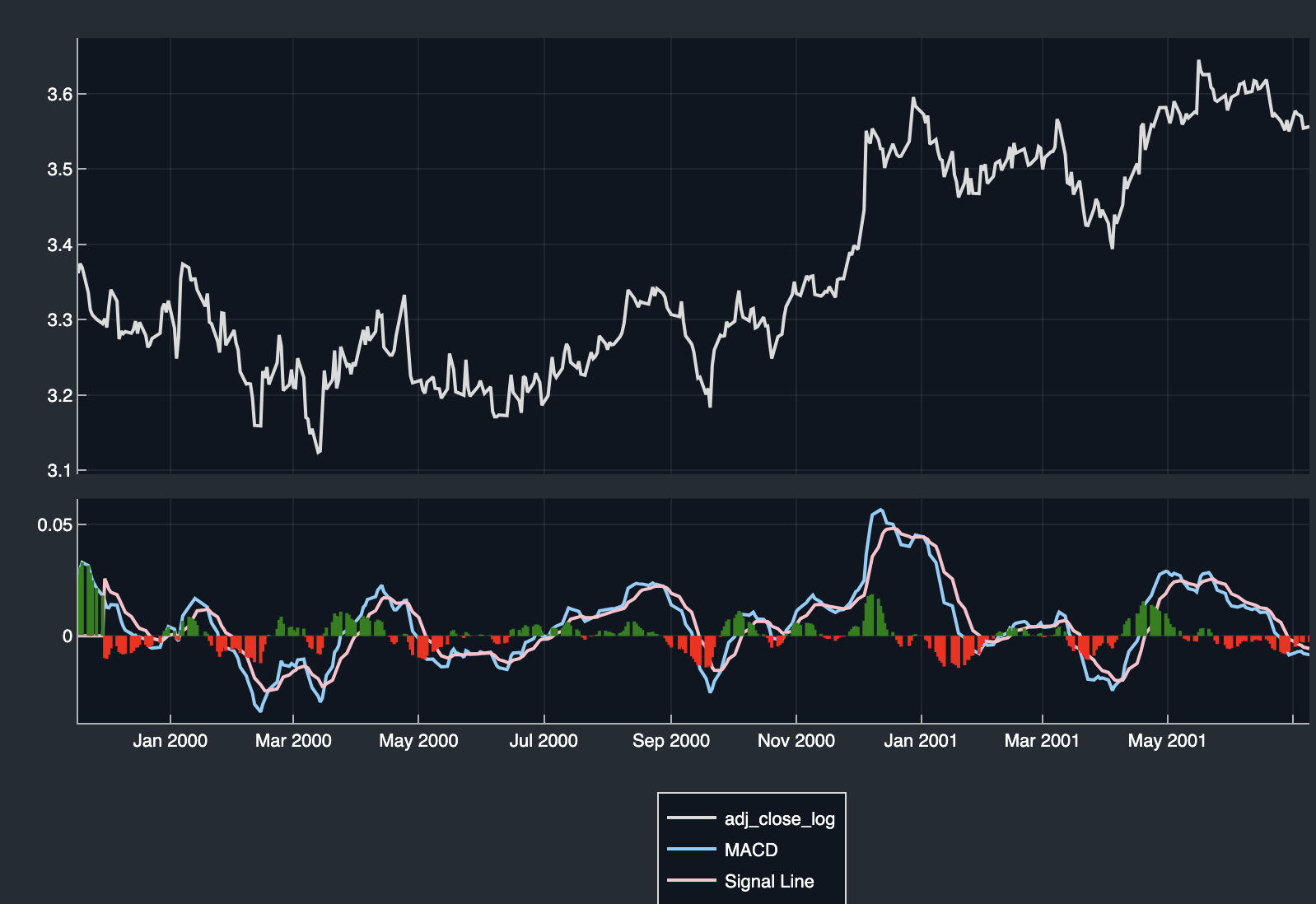Screen dimensions: 1316x904
Task: Click the Mar 2000 x-axis label
Action: (x=293, y=740)
